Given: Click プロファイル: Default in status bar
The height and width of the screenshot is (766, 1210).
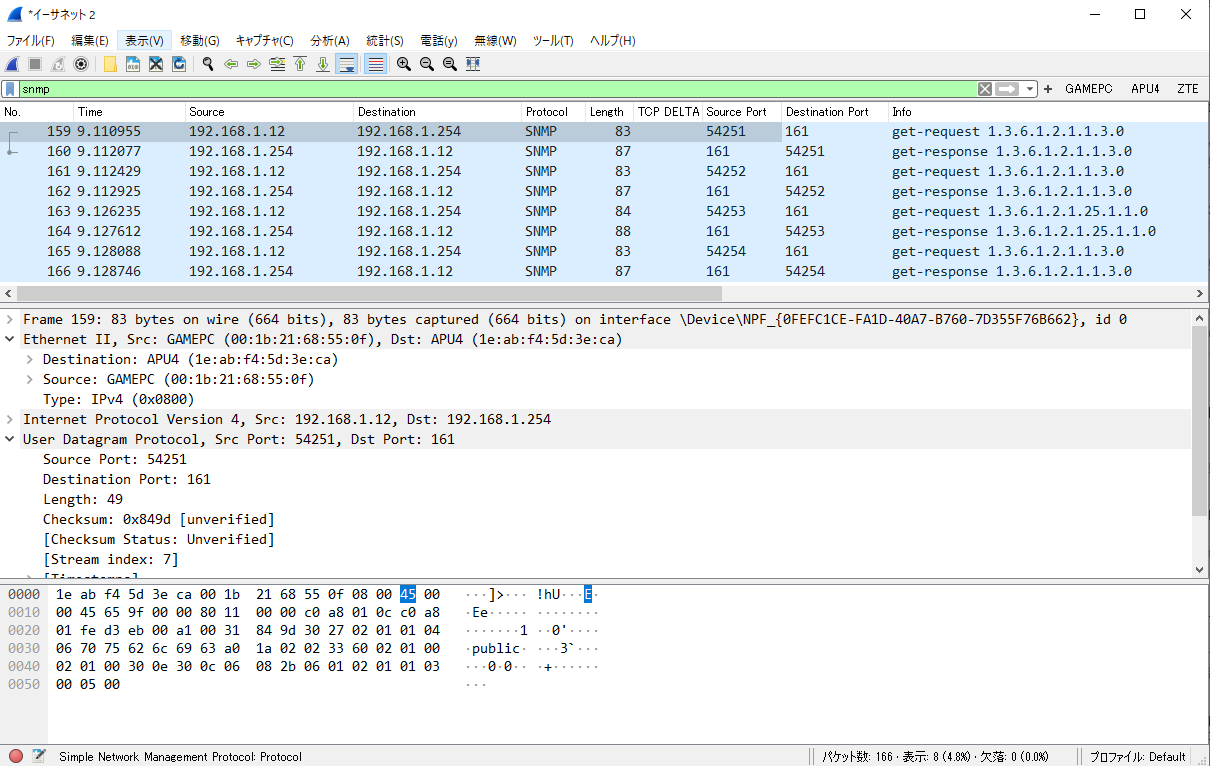Looking at the screenshot, I should (x=1137, y=757).
